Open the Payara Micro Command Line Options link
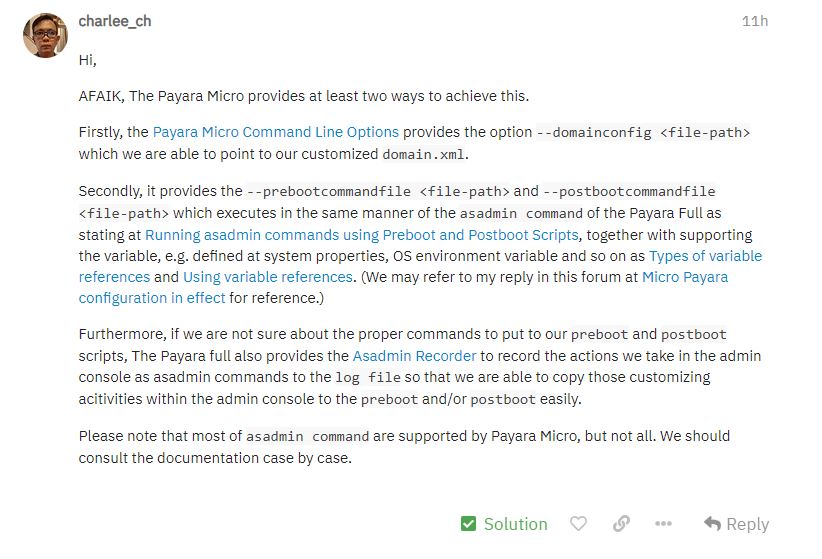822x559 pixels. tap(276, 132)
